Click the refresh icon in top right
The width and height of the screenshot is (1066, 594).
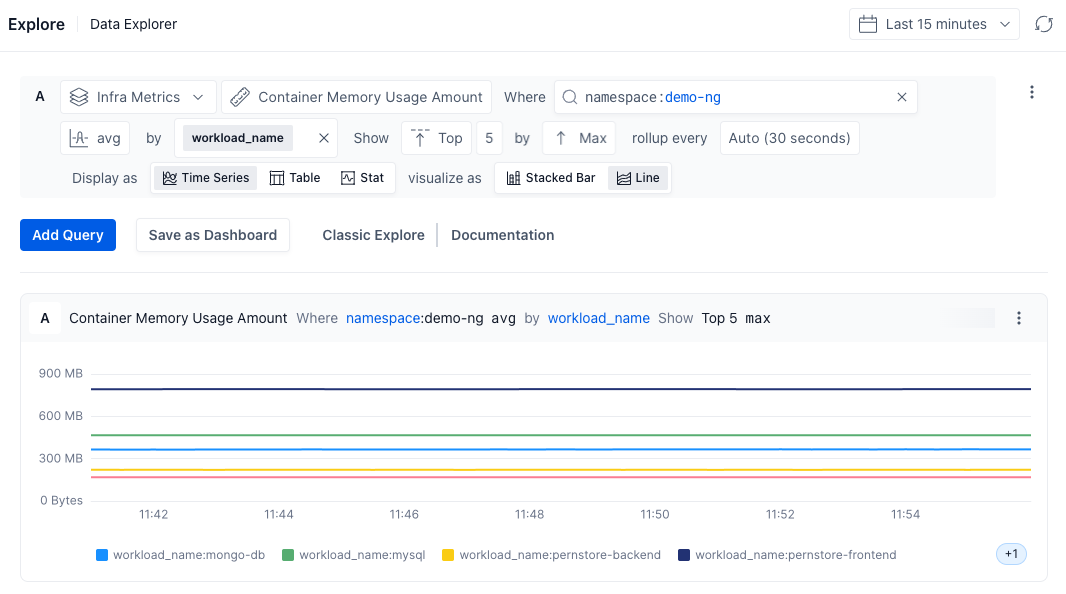coord(1043,24)
